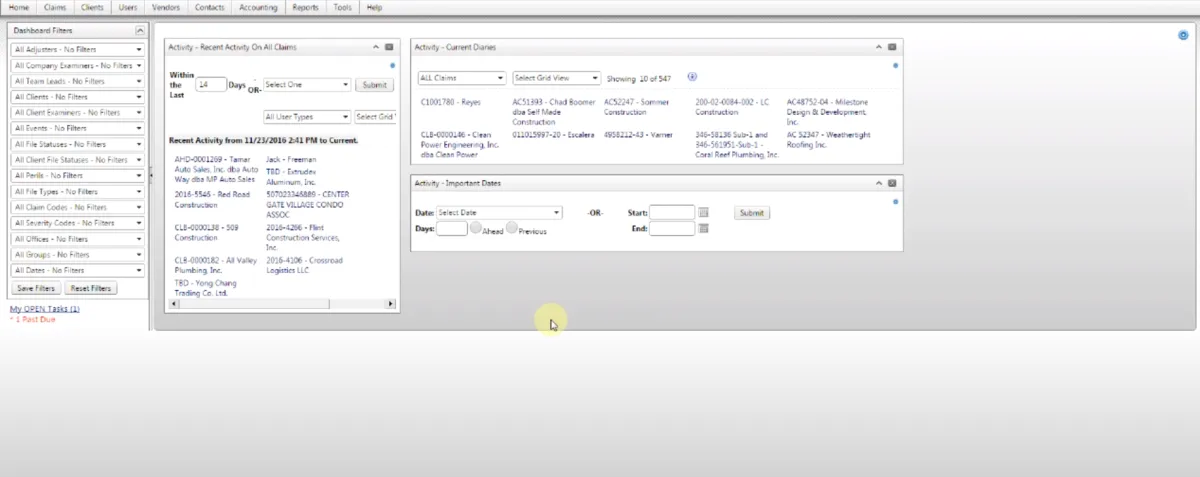The width and height of the screenshot is (1200, 477).
Task: Click the End date calendar icon
Action: point(703,229)
